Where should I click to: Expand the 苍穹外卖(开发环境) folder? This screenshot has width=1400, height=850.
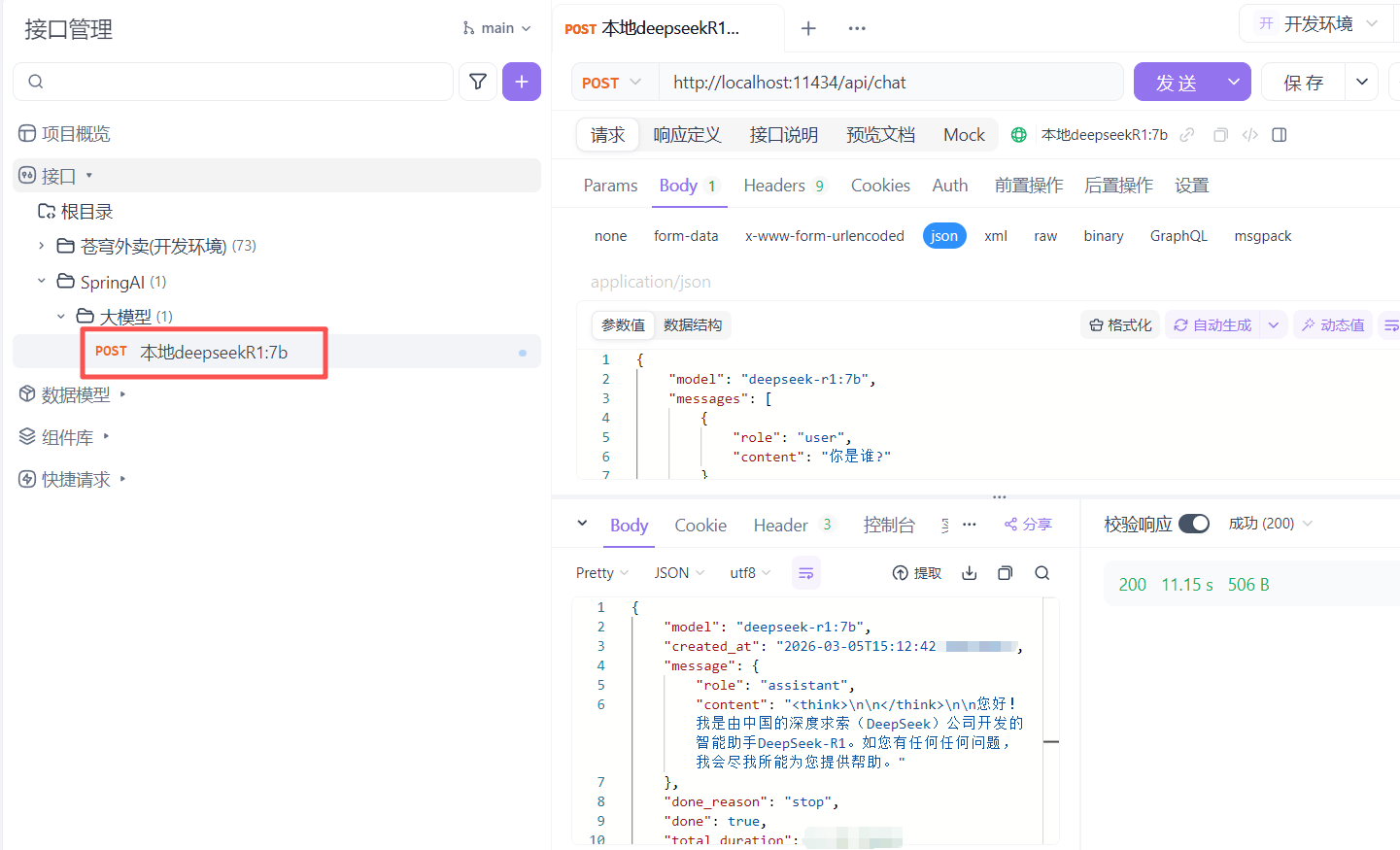pyautogui.click(x=41, y=247)
